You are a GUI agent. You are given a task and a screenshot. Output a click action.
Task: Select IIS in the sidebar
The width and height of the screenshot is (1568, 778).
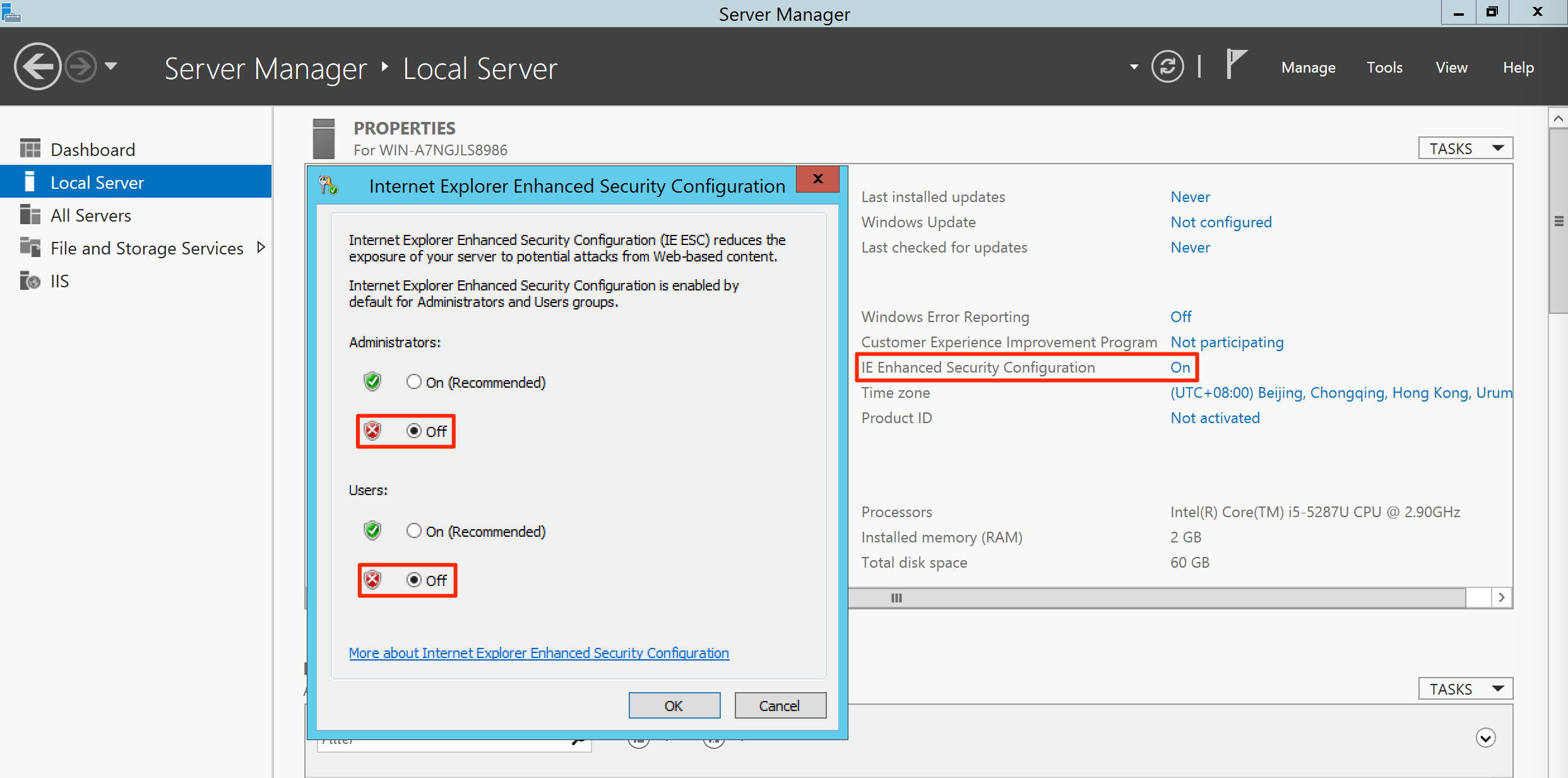136,281
